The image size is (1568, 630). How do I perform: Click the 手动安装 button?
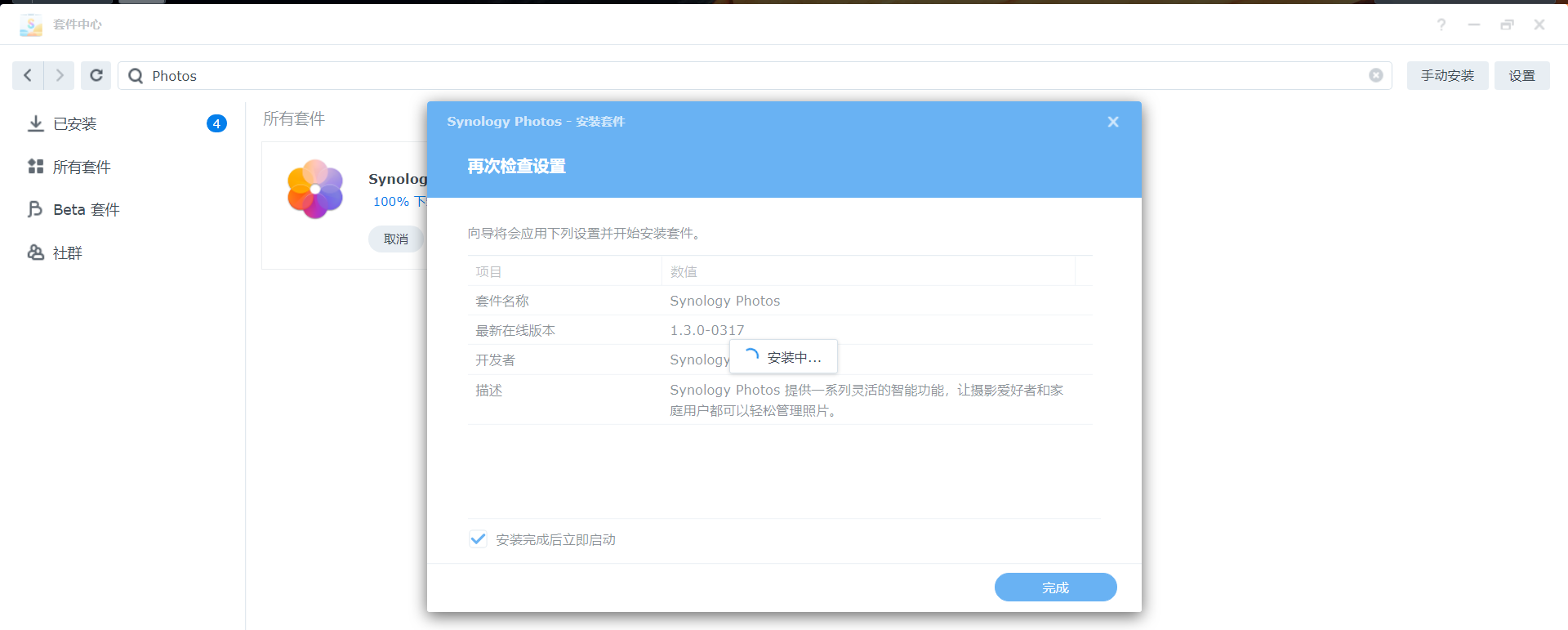coord(1447,75)
